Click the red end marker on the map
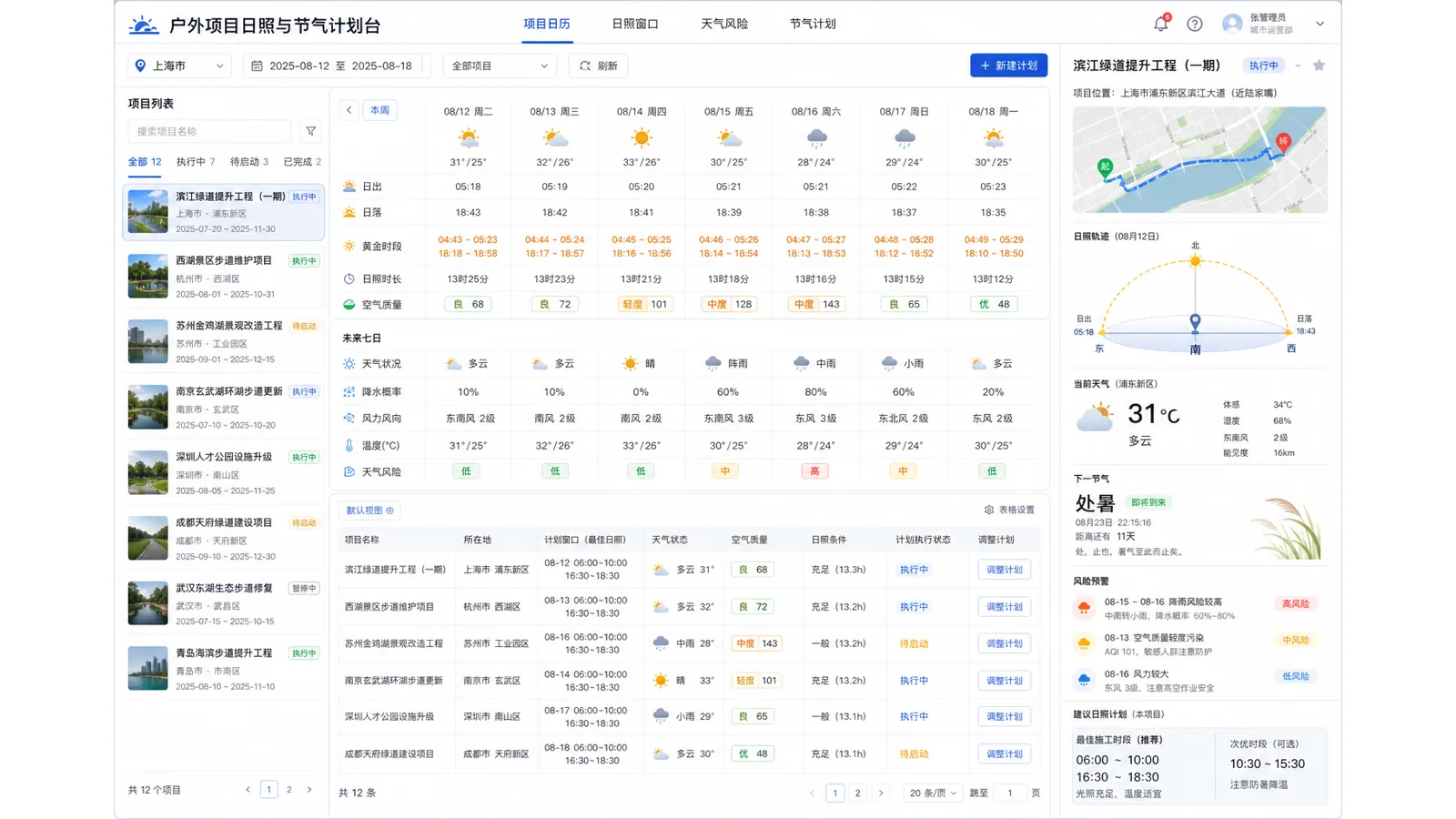Screen dimensions: 1456x819 click(x=1283, y=142)
